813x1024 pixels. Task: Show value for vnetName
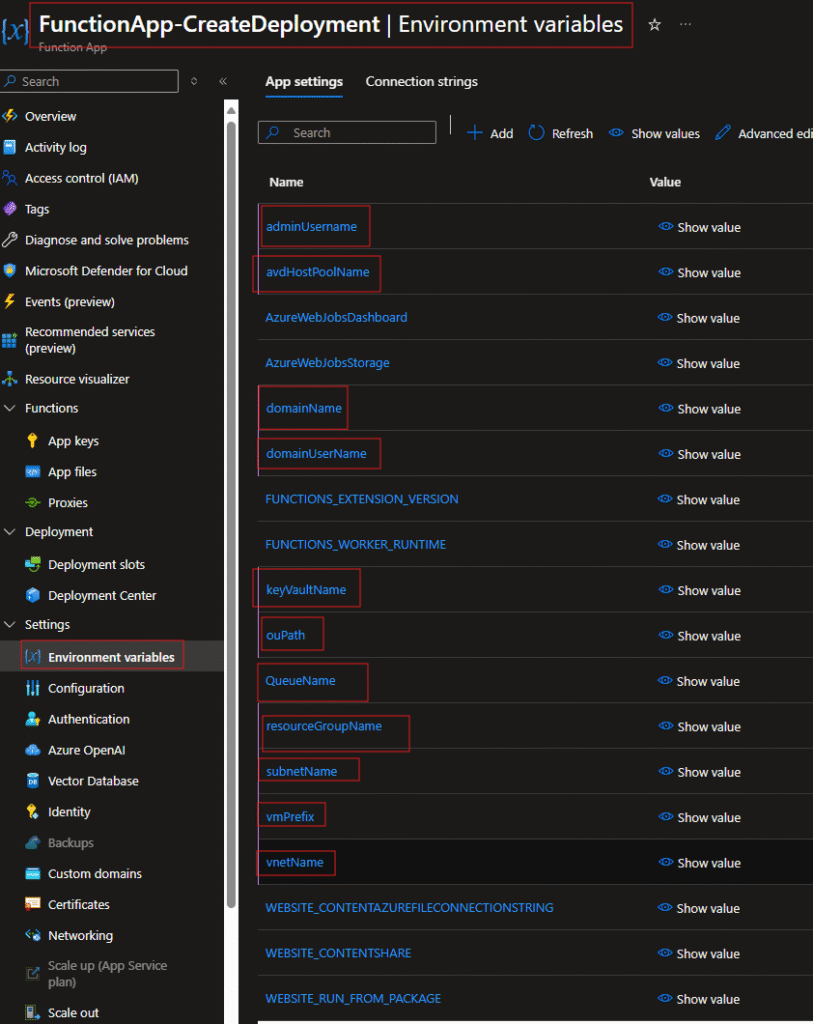tap(699, 863)
